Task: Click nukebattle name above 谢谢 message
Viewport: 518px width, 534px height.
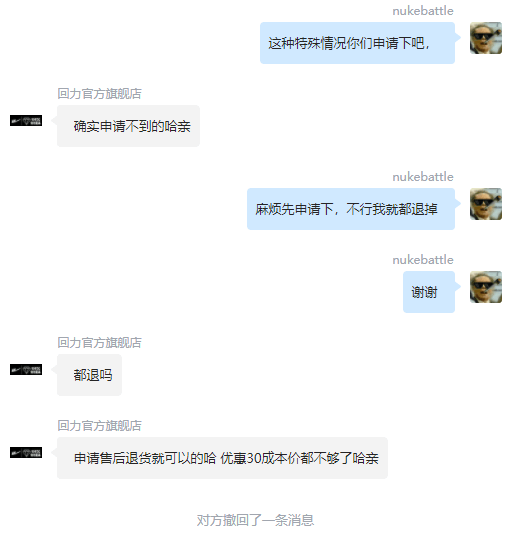Action: pos(423,260)
